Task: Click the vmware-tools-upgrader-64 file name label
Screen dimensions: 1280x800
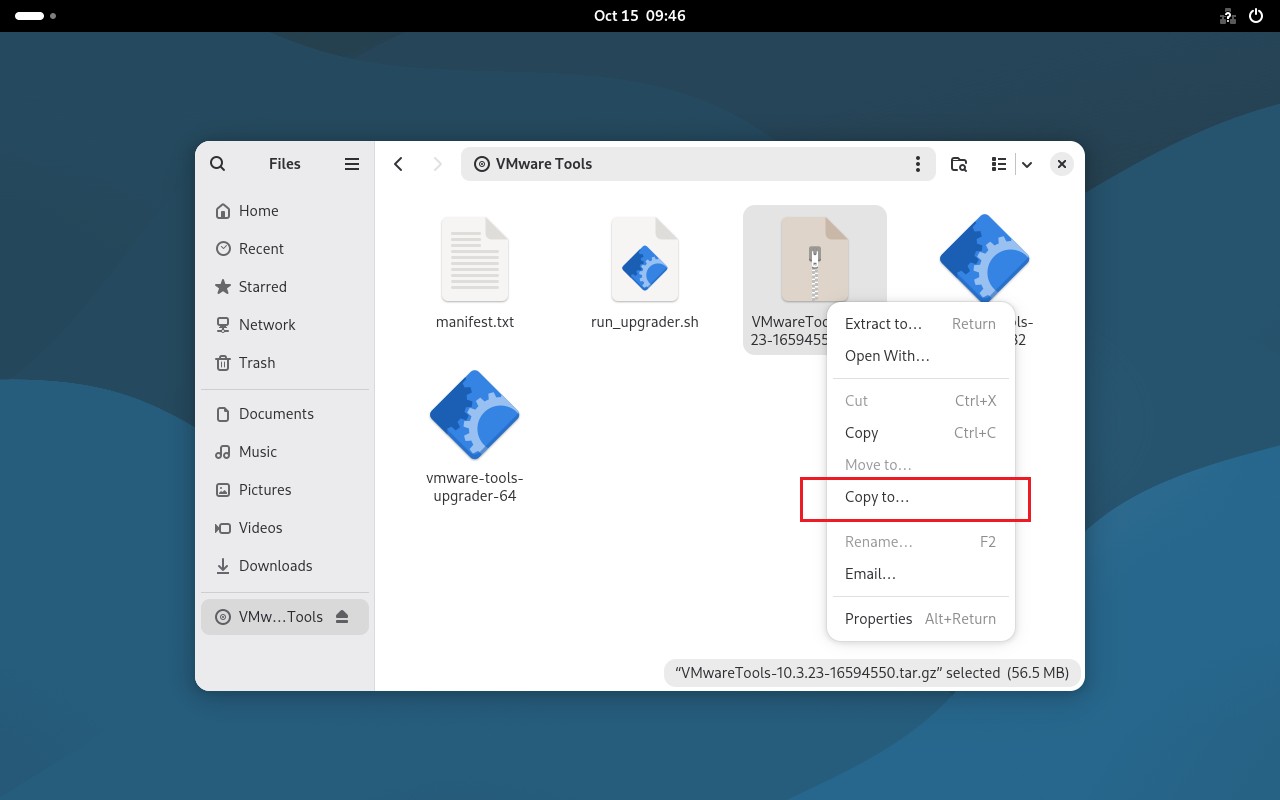Action: click(x=475, y=487)
